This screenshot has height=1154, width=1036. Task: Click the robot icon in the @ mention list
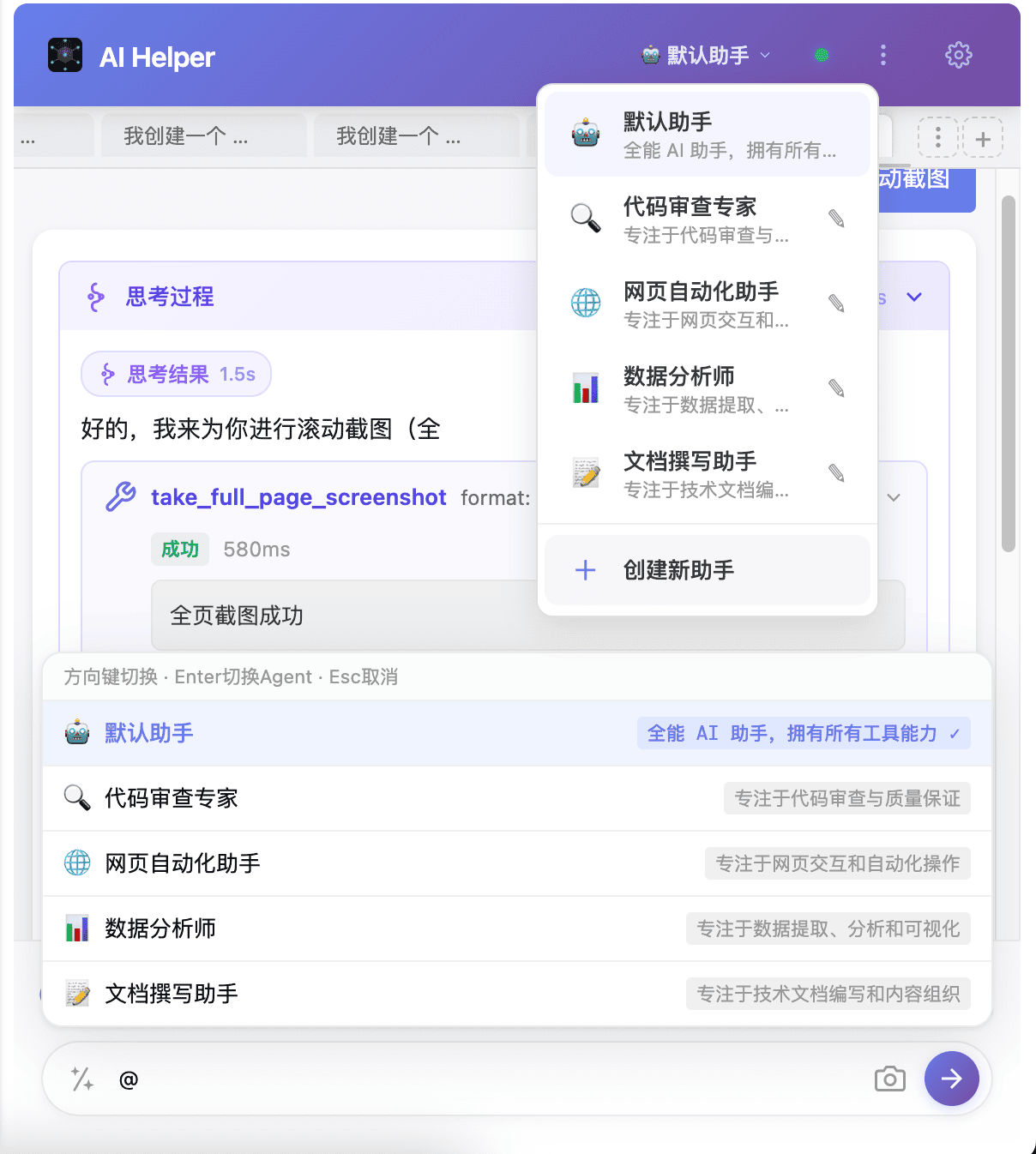click(x=77, y=733)
